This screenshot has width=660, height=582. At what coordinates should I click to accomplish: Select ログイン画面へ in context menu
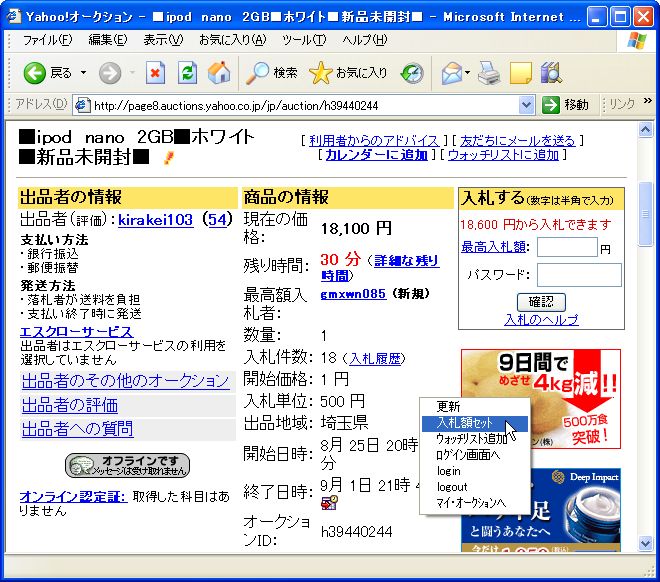pyautogui.click(x=475, y=455)
